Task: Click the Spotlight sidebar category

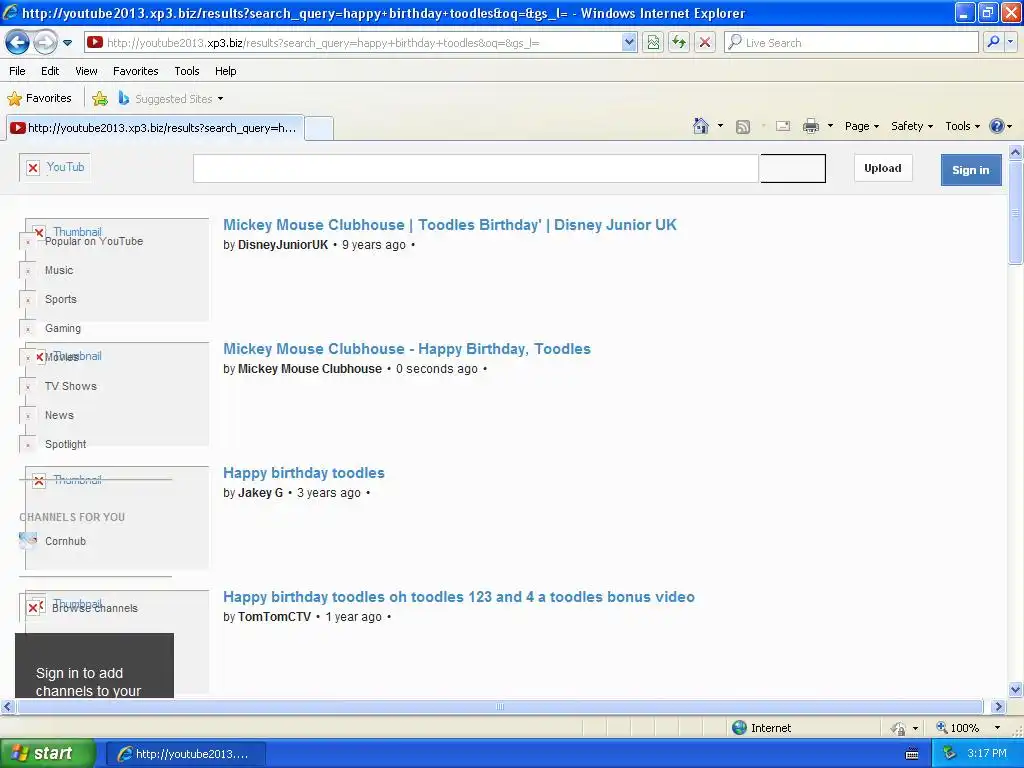Action: (65, 445)
